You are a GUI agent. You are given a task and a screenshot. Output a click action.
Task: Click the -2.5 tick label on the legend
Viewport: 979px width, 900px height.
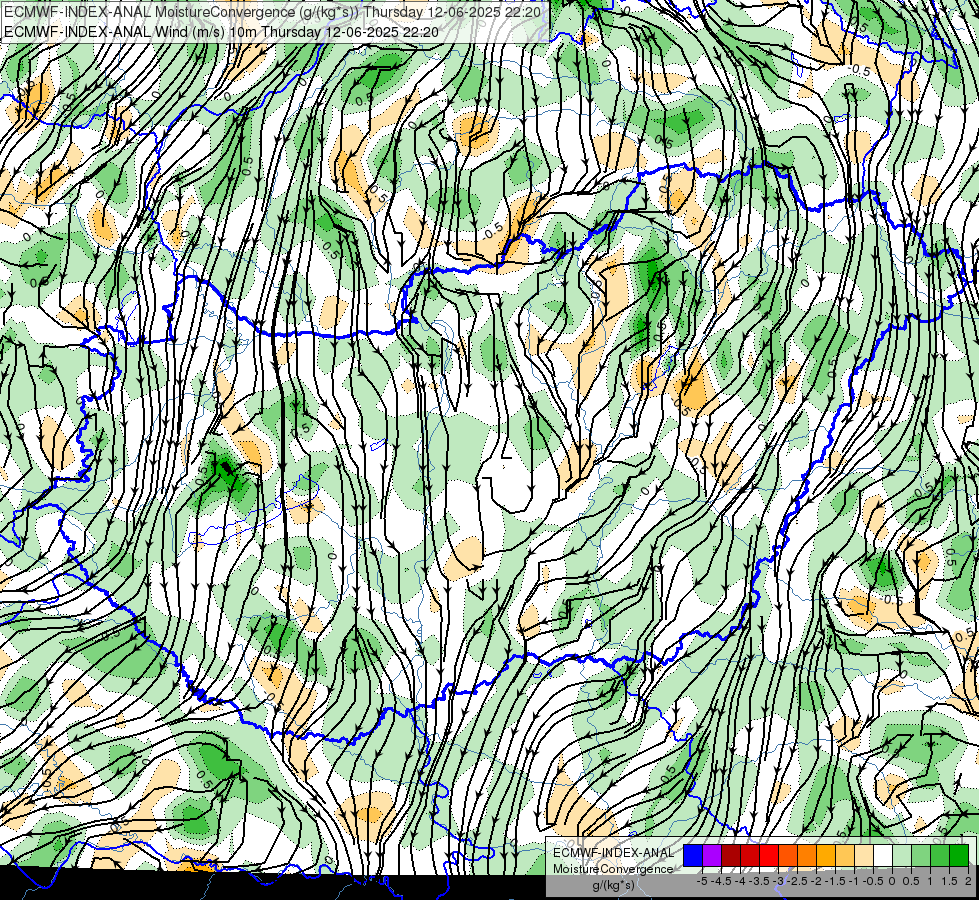click(x=798, y=881)
